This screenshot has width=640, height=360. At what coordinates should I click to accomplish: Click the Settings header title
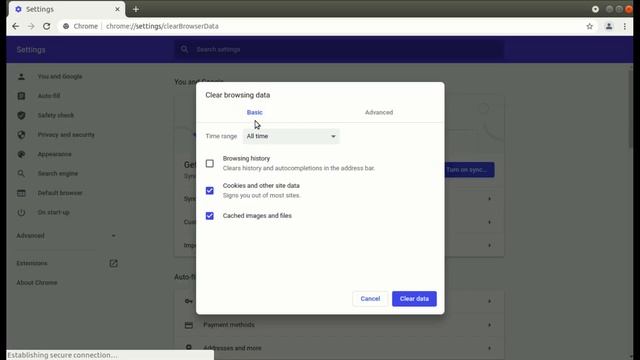[x=31, y=50]
